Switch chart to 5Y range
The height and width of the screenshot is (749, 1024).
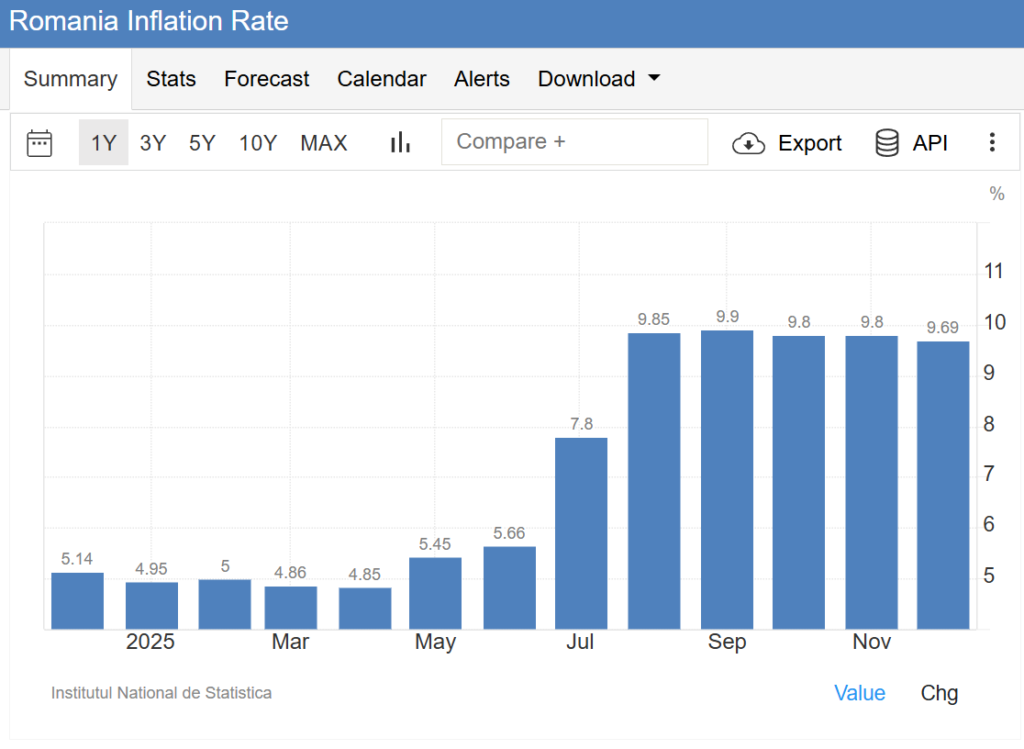point(202,143)
